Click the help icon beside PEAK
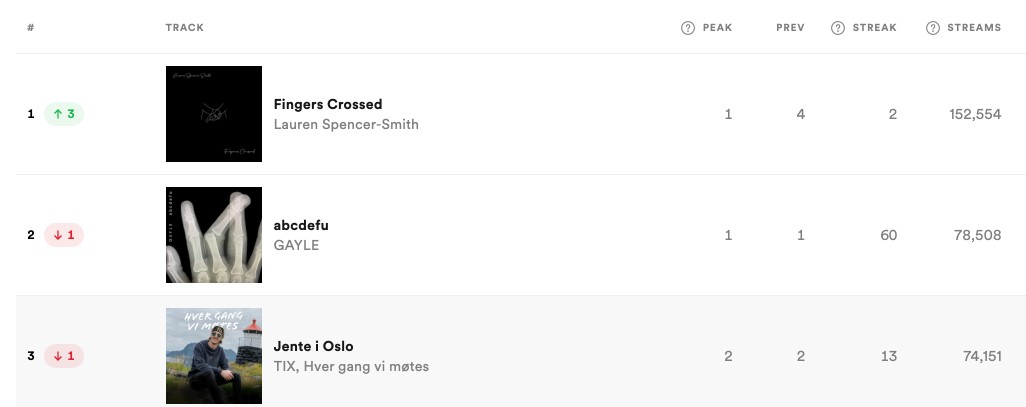The width and height of the screenshot is (1026, 407). (x=688, y=28)
